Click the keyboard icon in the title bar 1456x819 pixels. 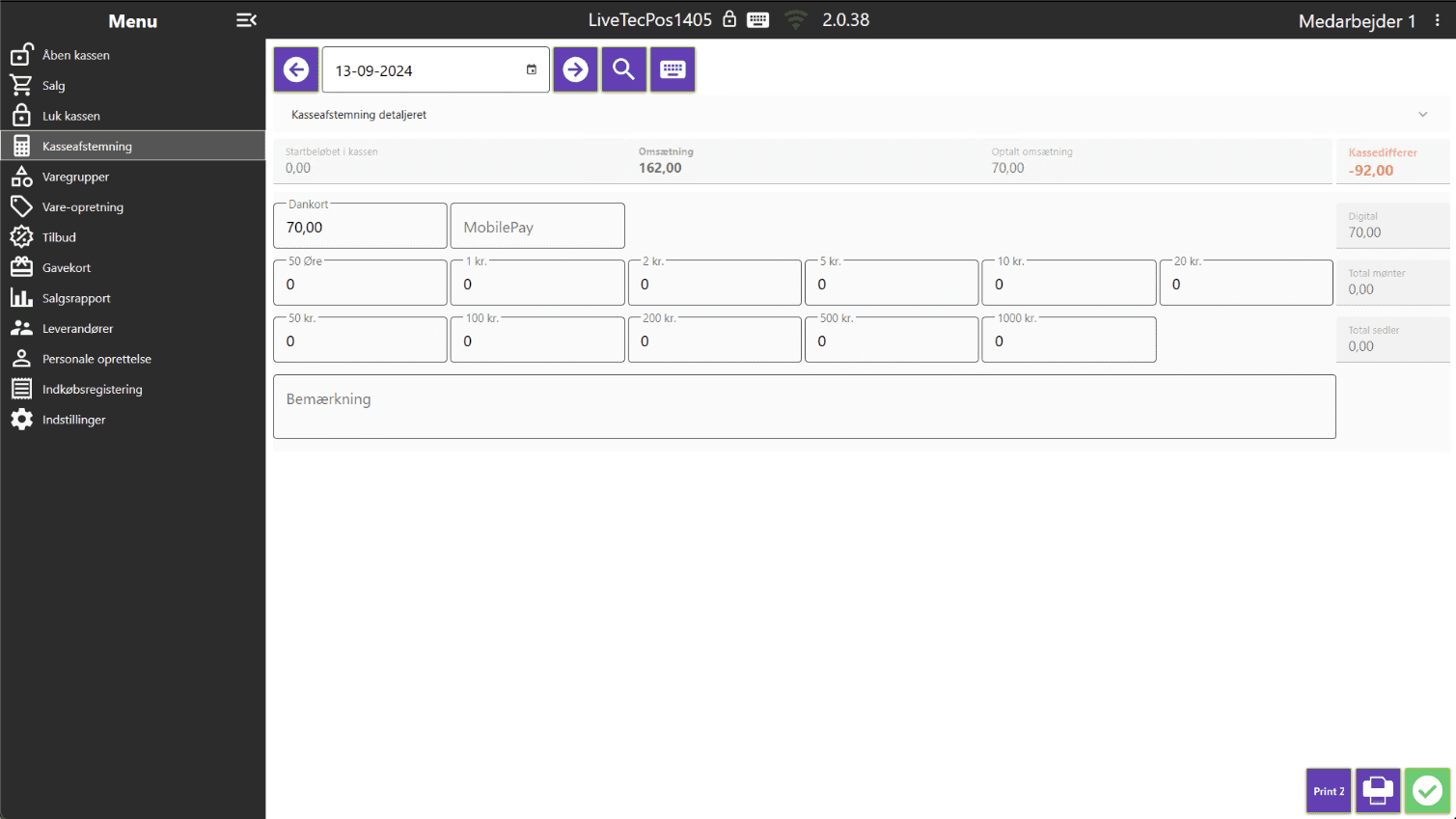(758, 20)
